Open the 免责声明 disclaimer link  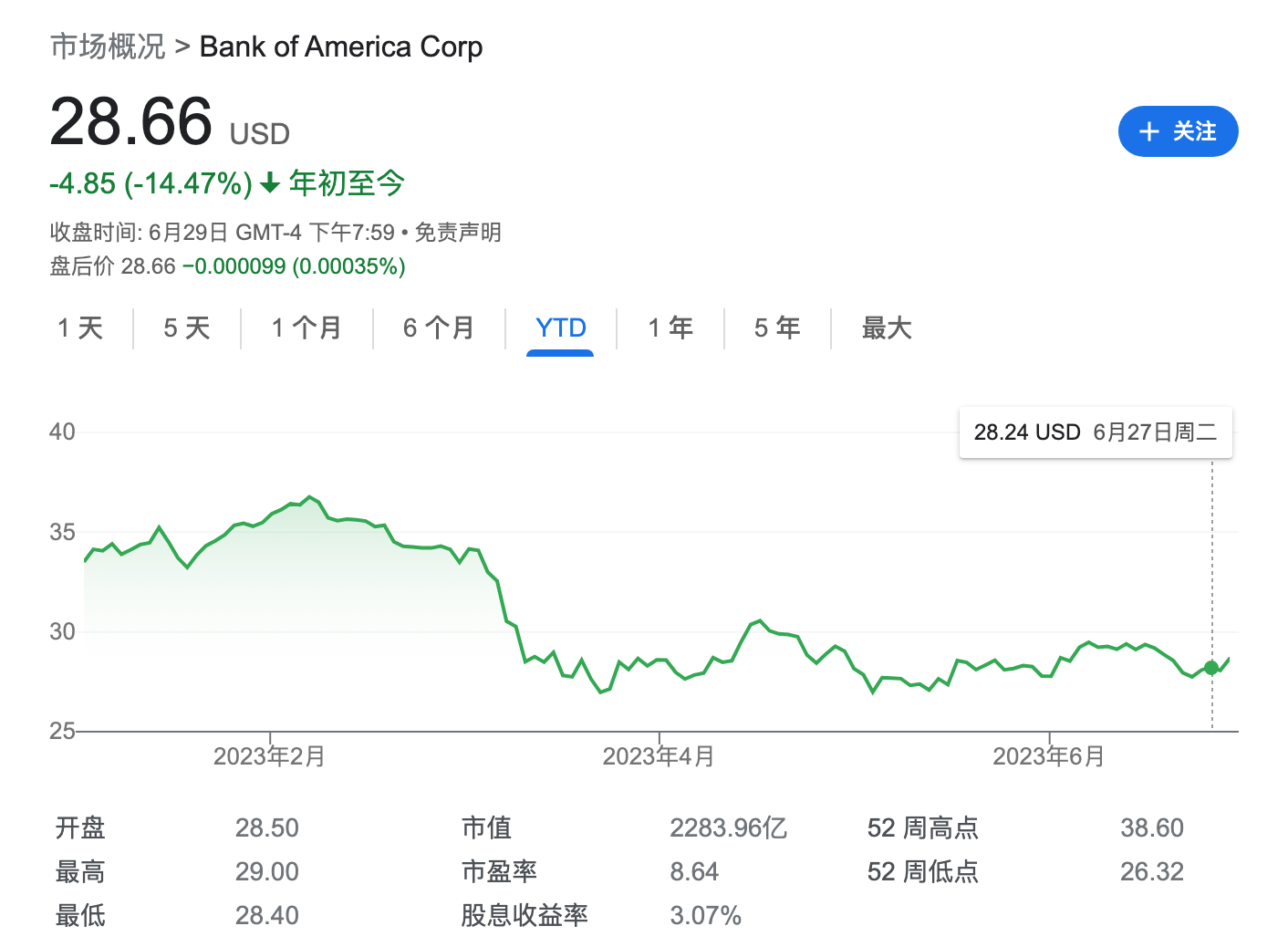tap(458, 233)
